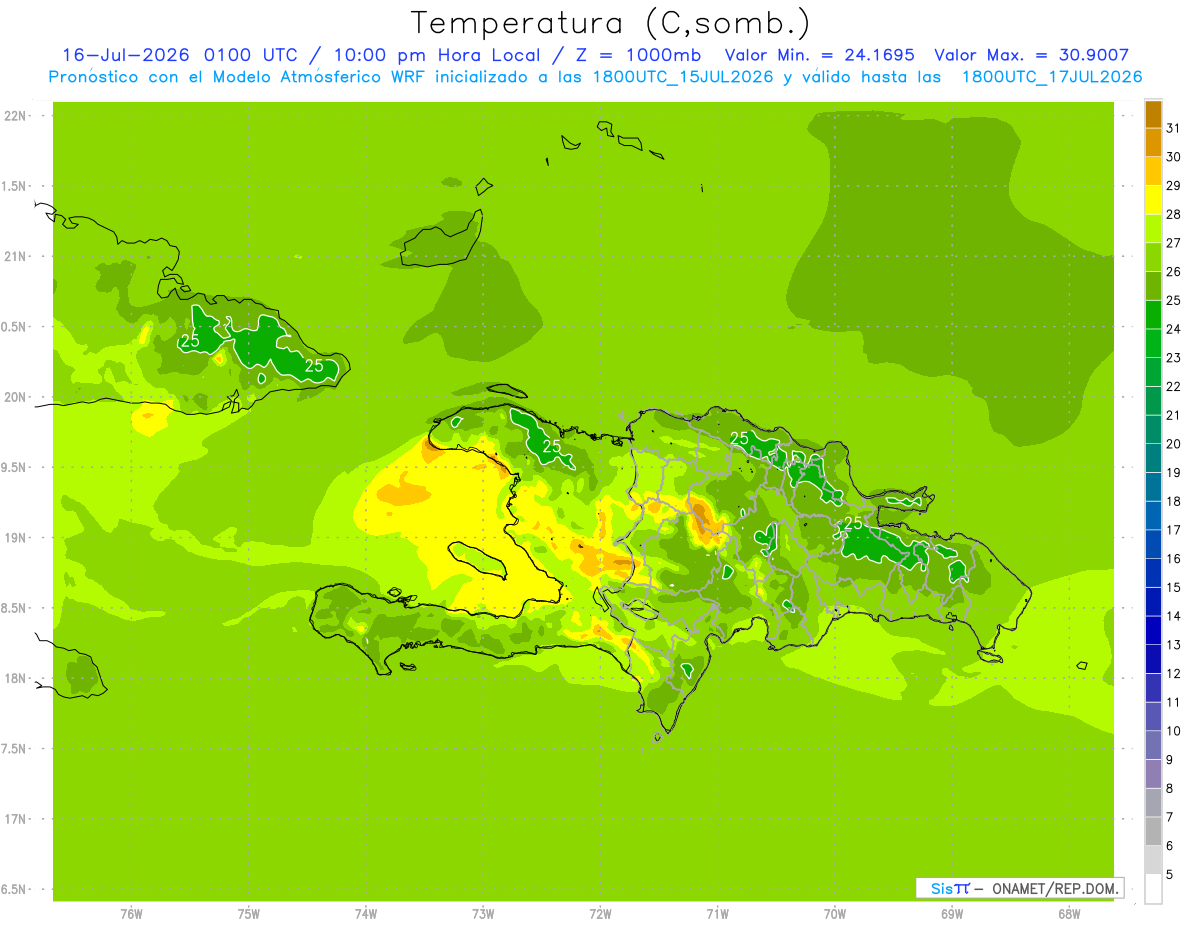Image resolution: width=1200 pixels, height=927 pixels.
Task: Click the '0100 UTC' time text
Action: [x=250, y=55]
